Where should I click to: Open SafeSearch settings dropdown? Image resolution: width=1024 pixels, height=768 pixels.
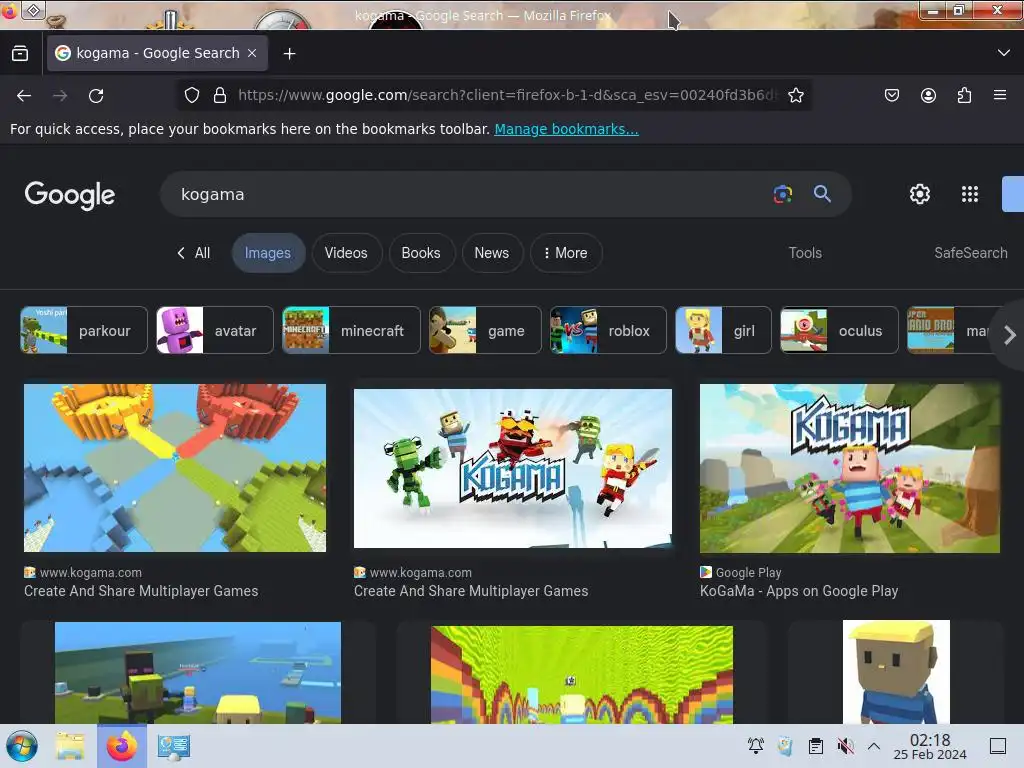pos(970,253)
